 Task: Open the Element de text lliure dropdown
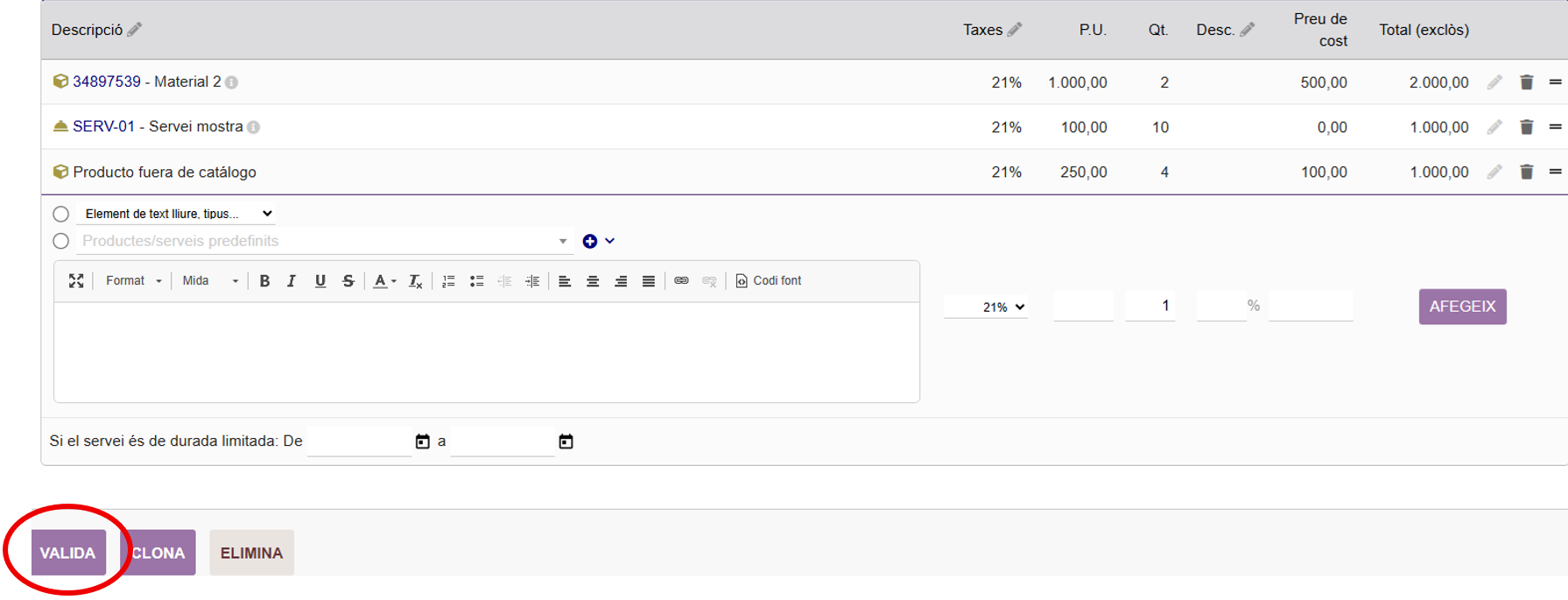click(176, 214)
